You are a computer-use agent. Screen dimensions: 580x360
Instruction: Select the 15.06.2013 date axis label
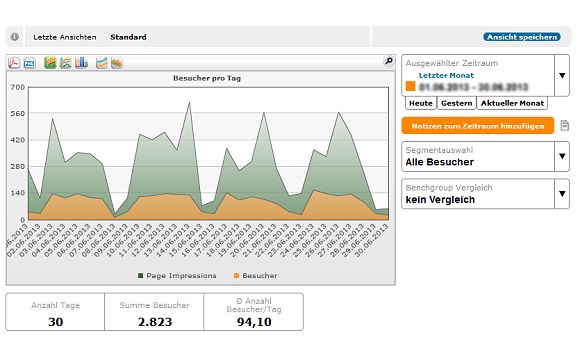tap(185, 240)
